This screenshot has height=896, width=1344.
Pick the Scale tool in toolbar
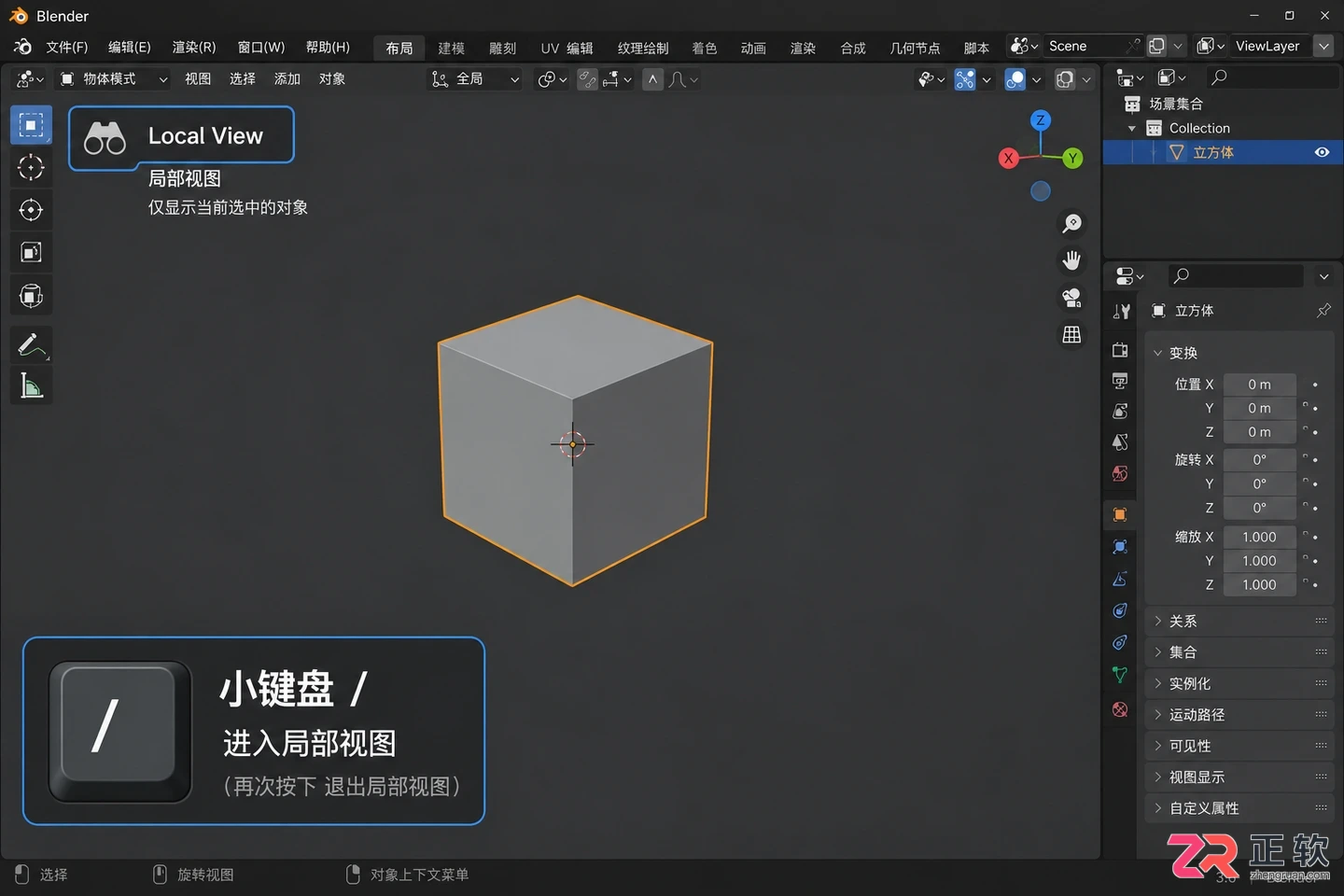coord(31,253)
